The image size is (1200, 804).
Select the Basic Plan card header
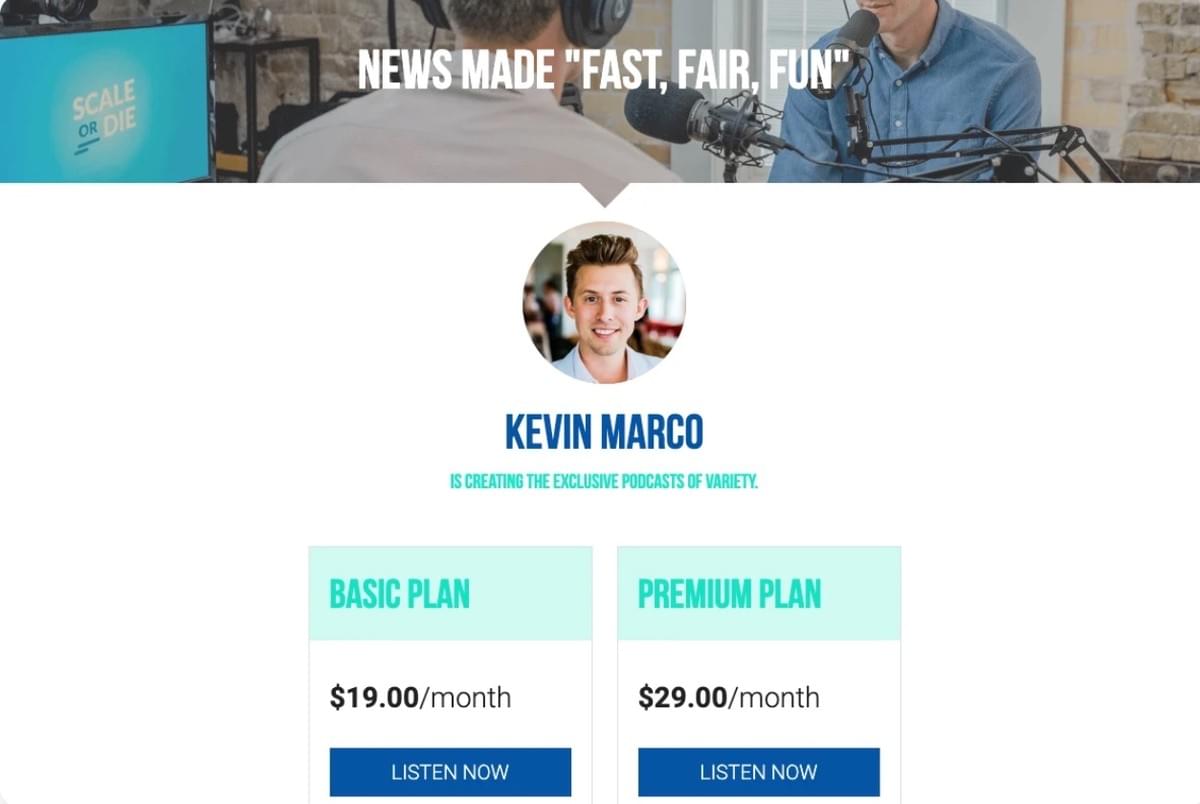point(450,593)
